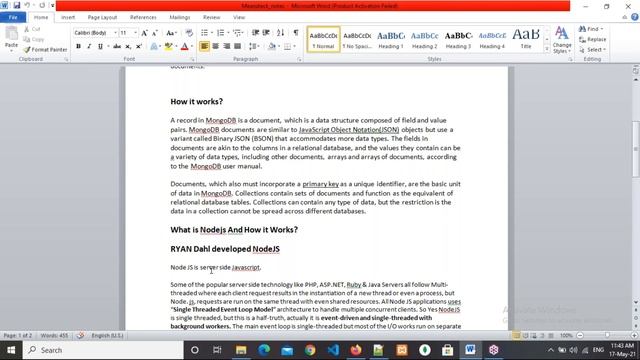640x360 pixels.
Task: Toggle Subscript formatting
Action: pyautogui.click(x=128, y=47)
